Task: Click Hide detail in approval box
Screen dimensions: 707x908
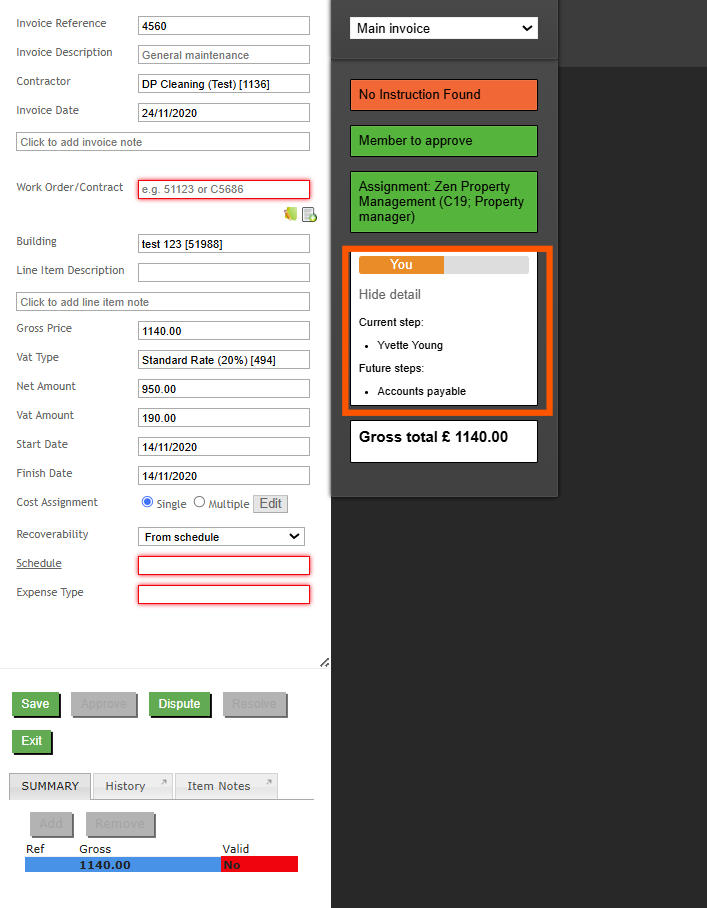Action: [x=390, y=294]
